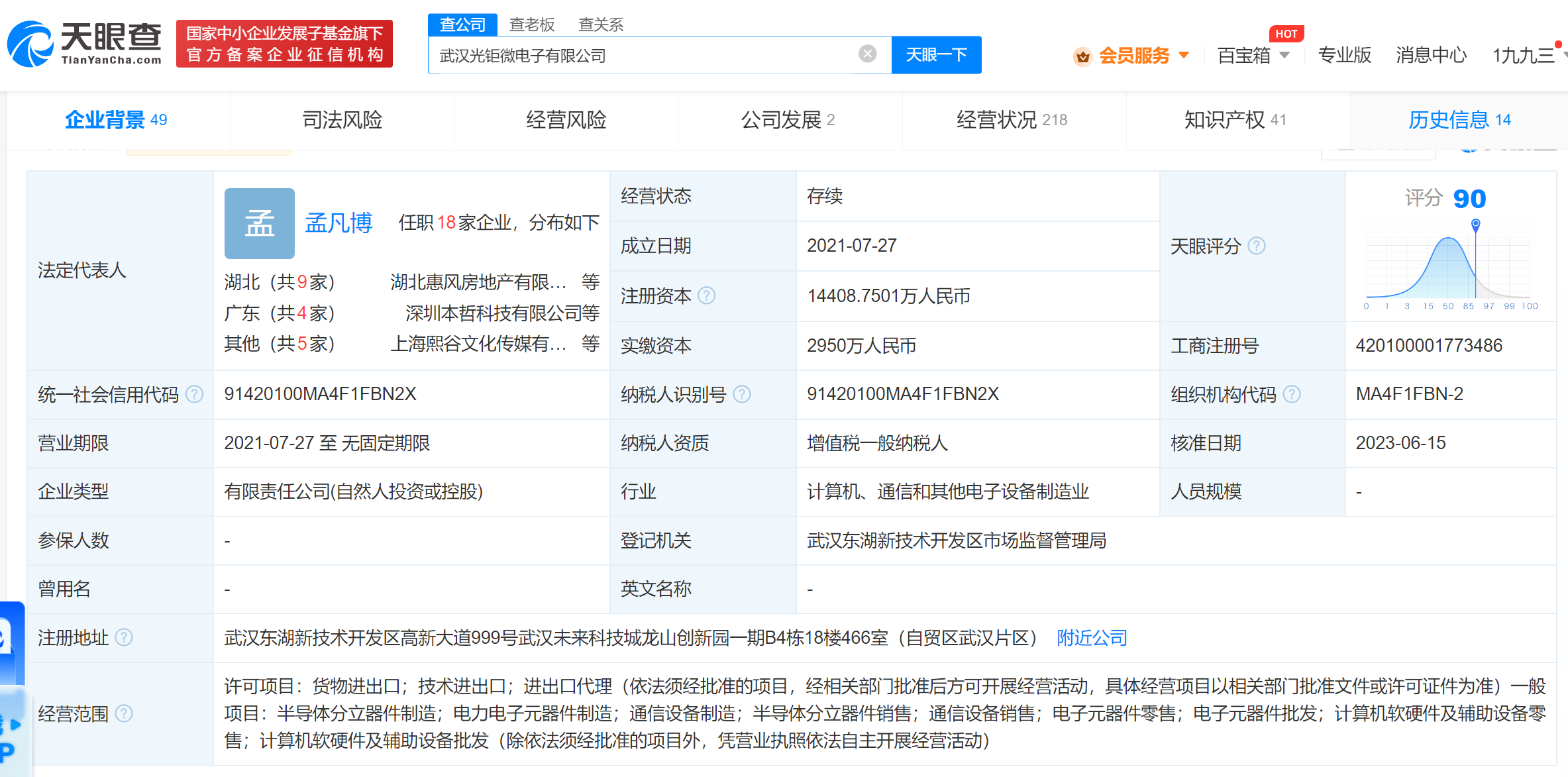Click the help icon beside 天眼评分
Image resolution: width=1568 pixels, height=777 pixels.
(1257, 246)
